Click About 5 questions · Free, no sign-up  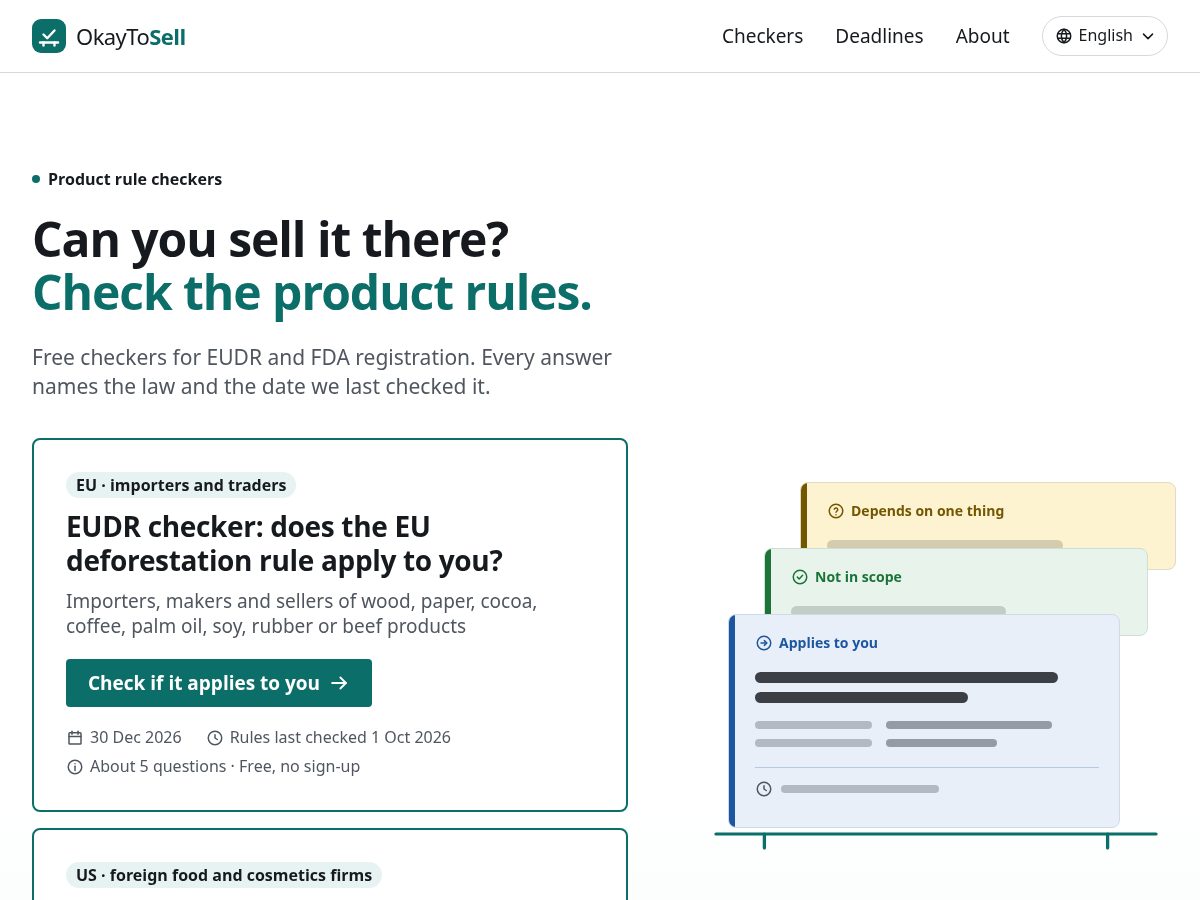coord(225,767)
